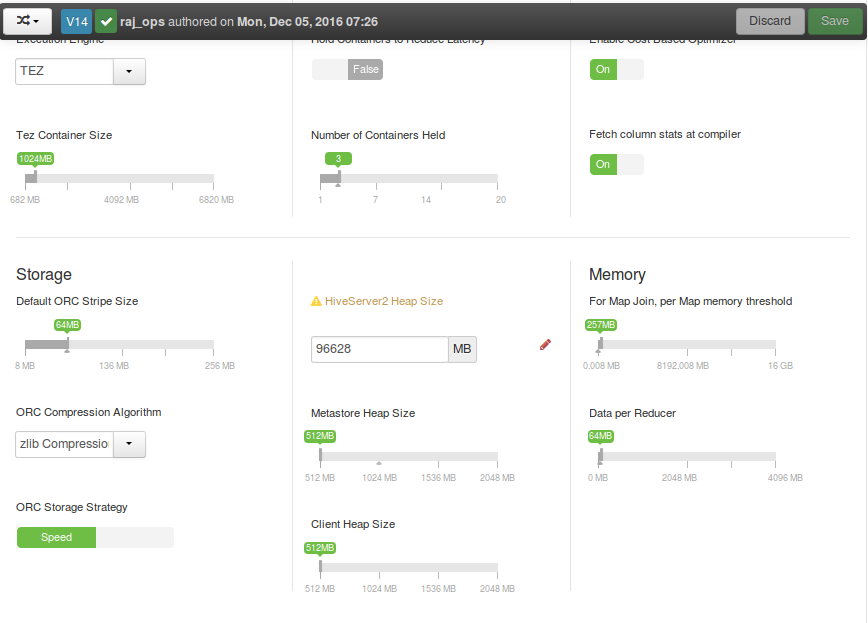Viewport: 868px width, 623px height.
Task: Click the TEZ execution engine field
Action: click(64, 71)
